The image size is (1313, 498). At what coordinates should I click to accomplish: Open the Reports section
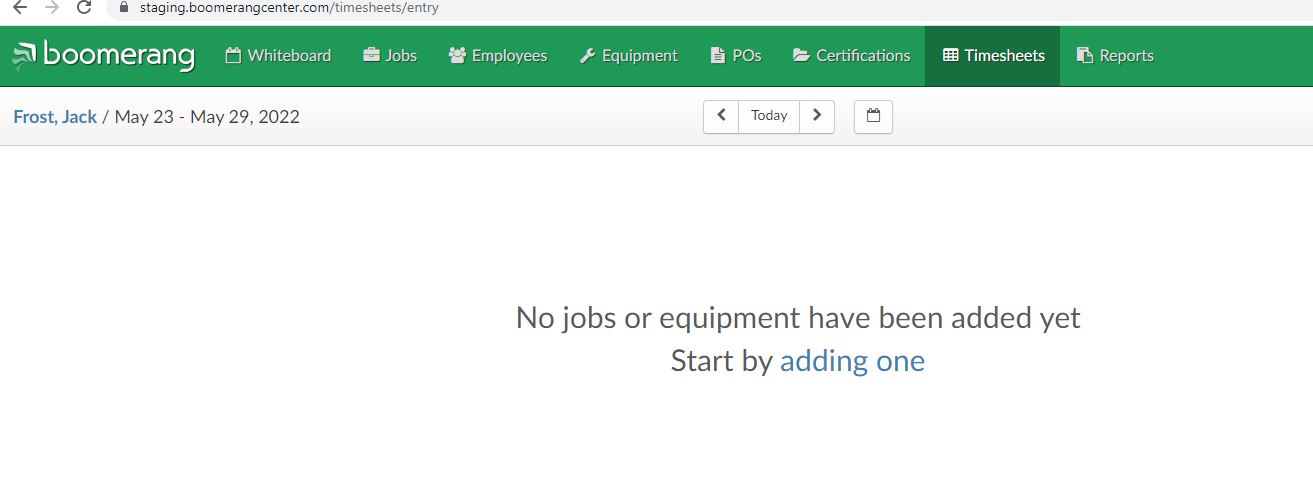click(1115, 56)
